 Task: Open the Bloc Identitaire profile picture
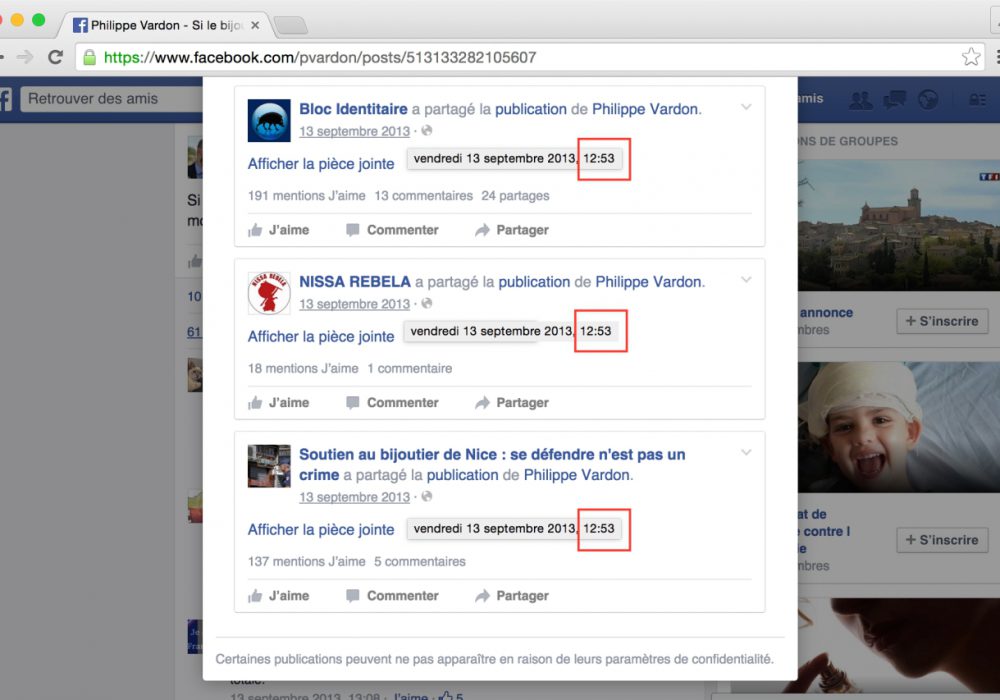pyautogui.click(x=269, y=120)
